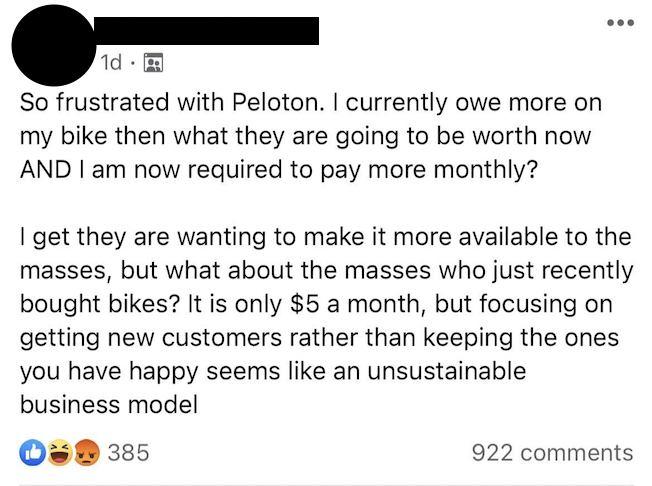This screenshot has height=486, width=652.
Task: Click the Angry reaction emoji icon
Action: [86, 452]
